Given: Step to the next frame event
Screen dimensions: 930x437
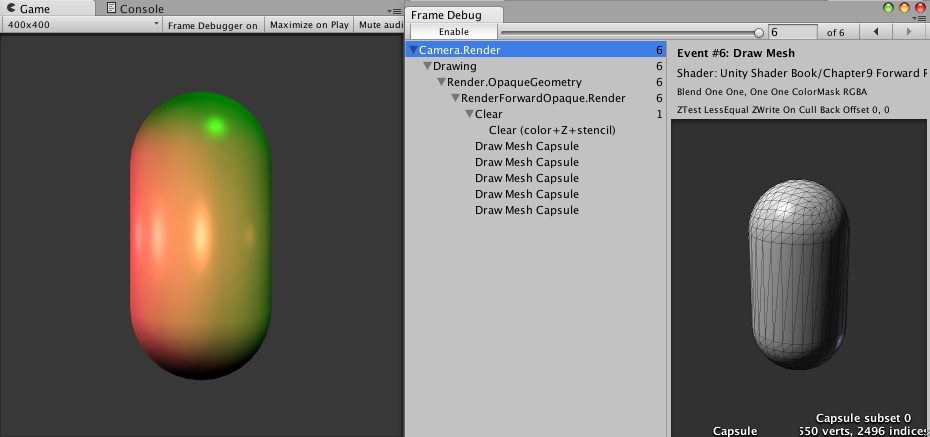Looking at the screenshot, I should 909,32.
